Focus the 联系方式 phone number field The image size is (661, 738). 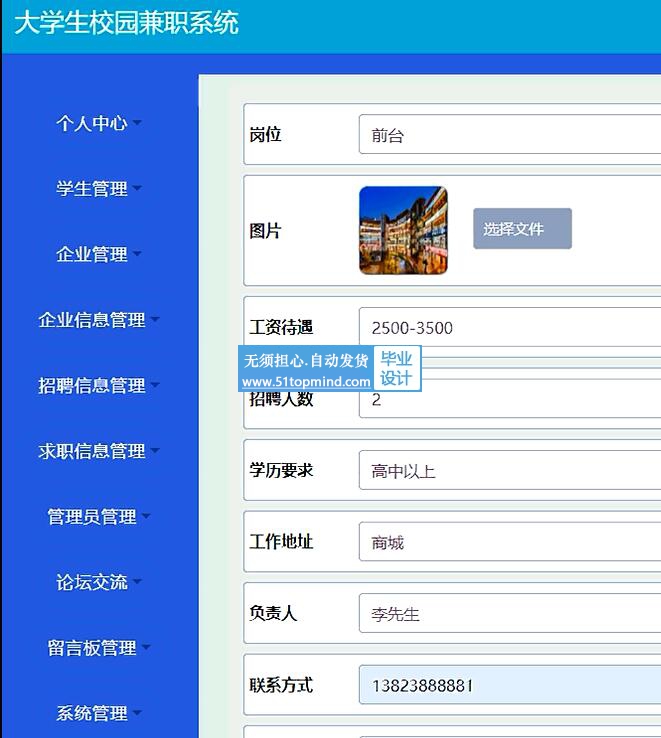(510, 685)
